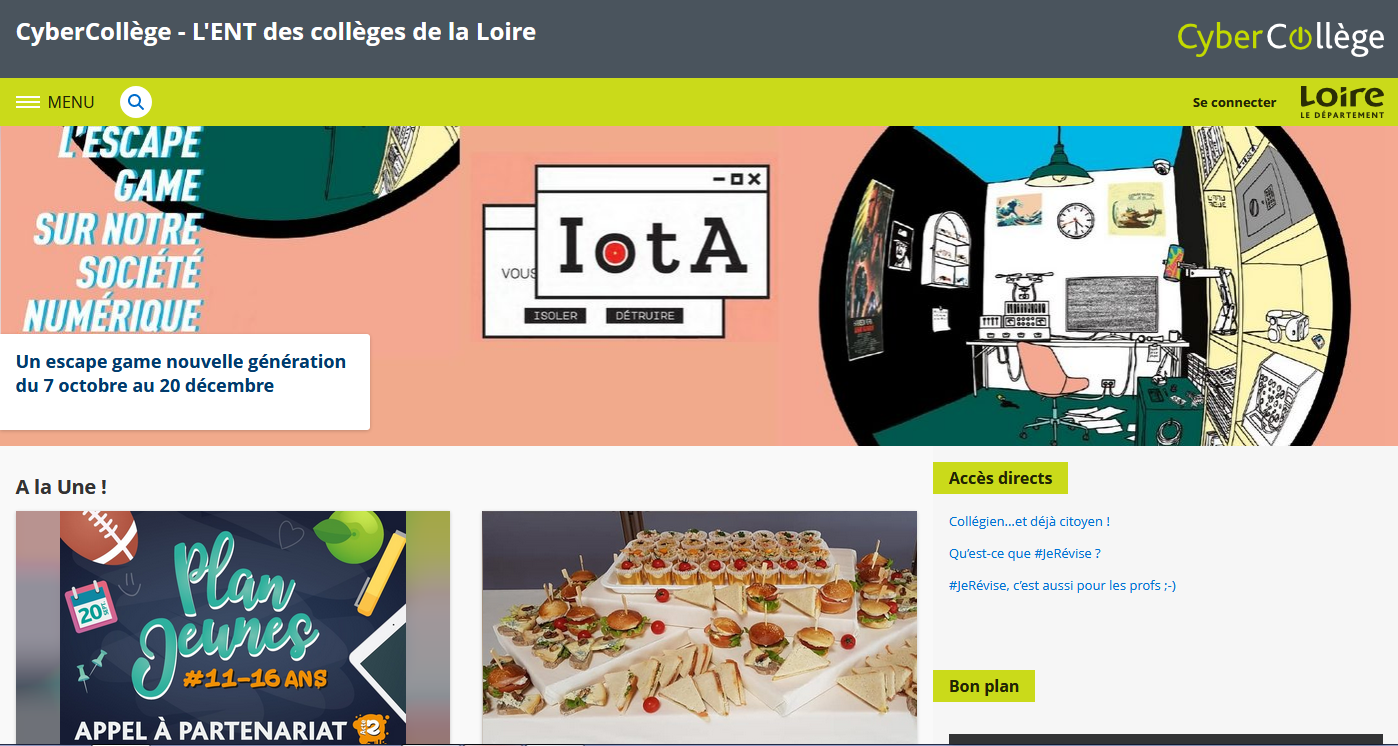Open the Plan Jeunes #11-16 ans thumbnail
The image size is (1398, 746).
[x=233, y=628]
